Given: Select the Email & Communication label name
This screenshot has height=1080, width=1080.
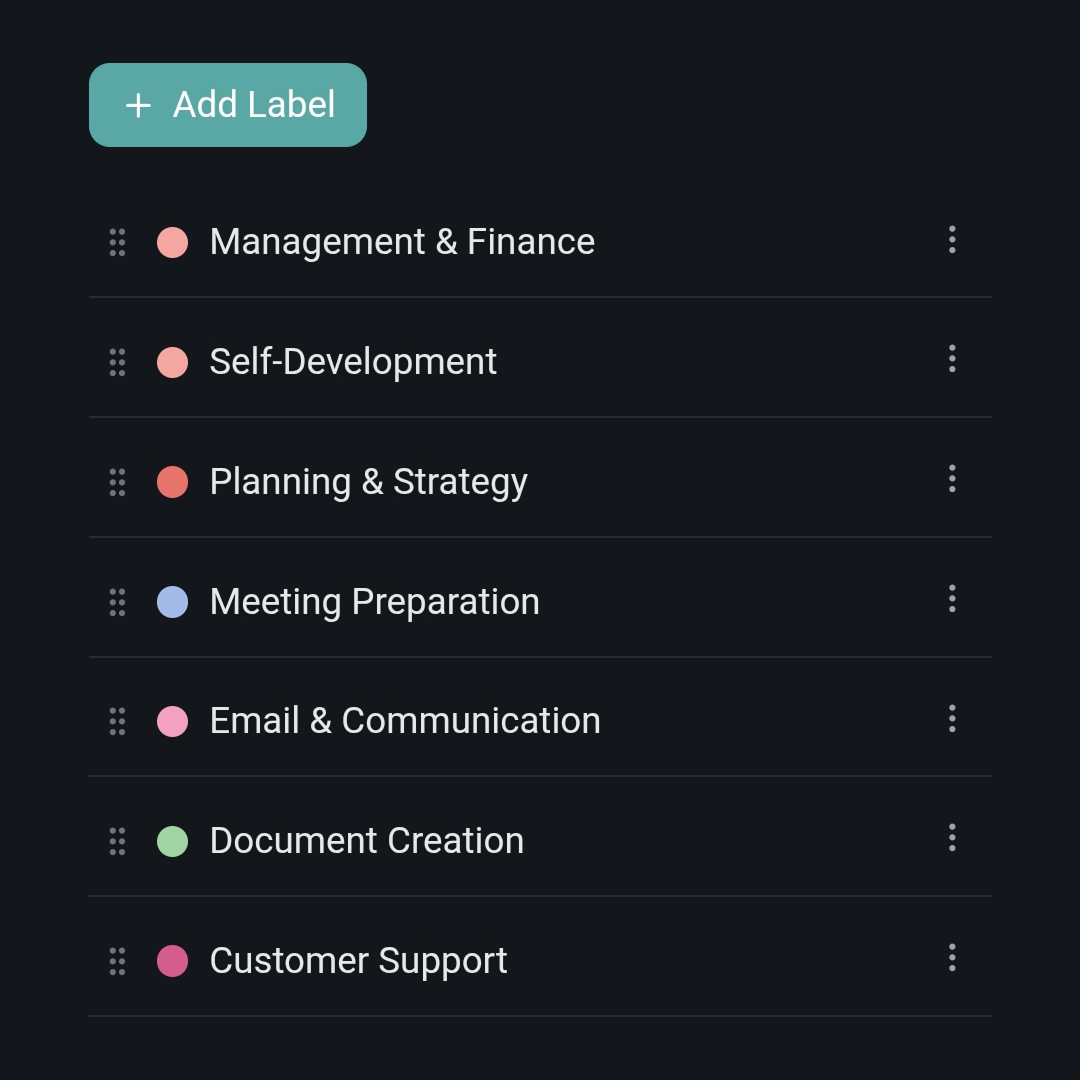Looking at the screenshot, I should click(x=405, y=721).
